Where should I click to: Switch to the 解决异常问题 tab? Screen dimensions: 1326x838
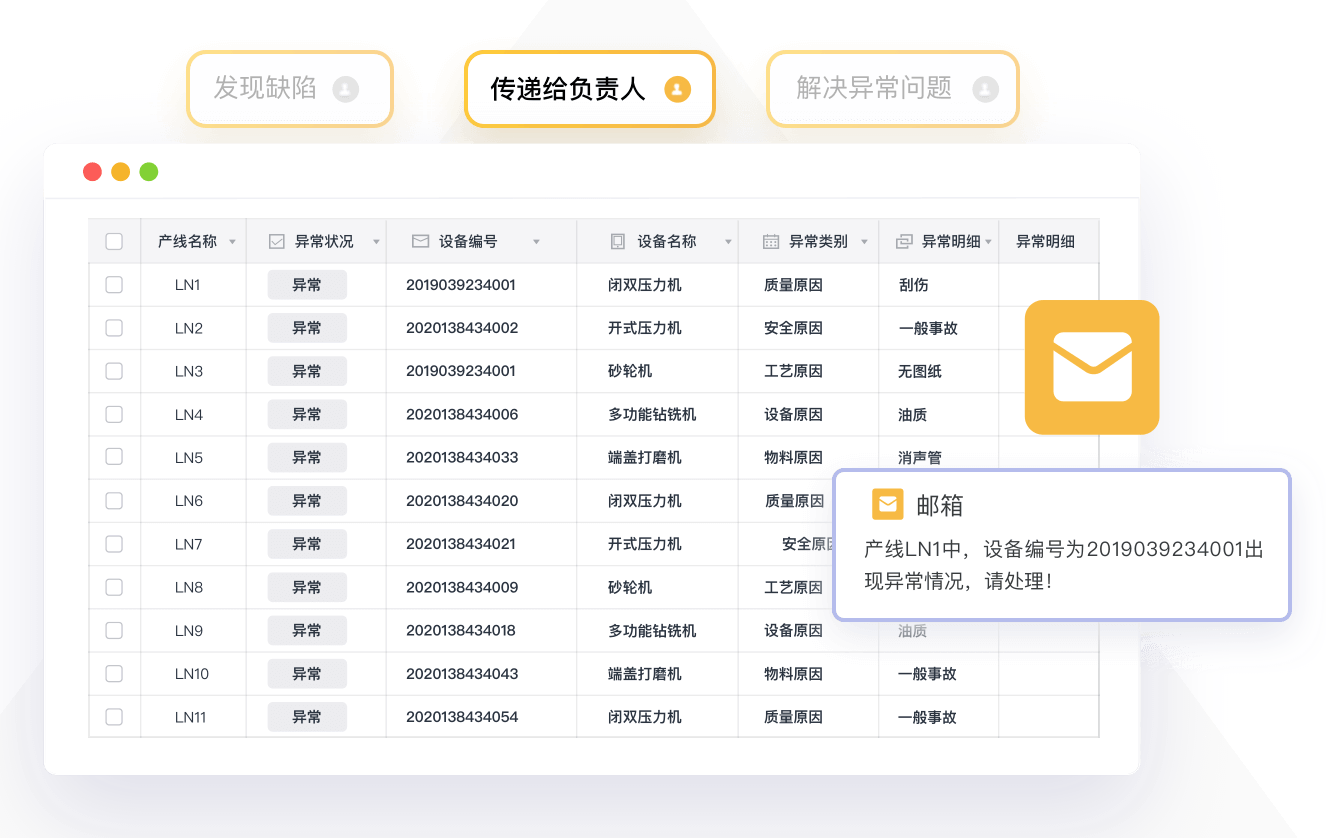tap(892, 89)
